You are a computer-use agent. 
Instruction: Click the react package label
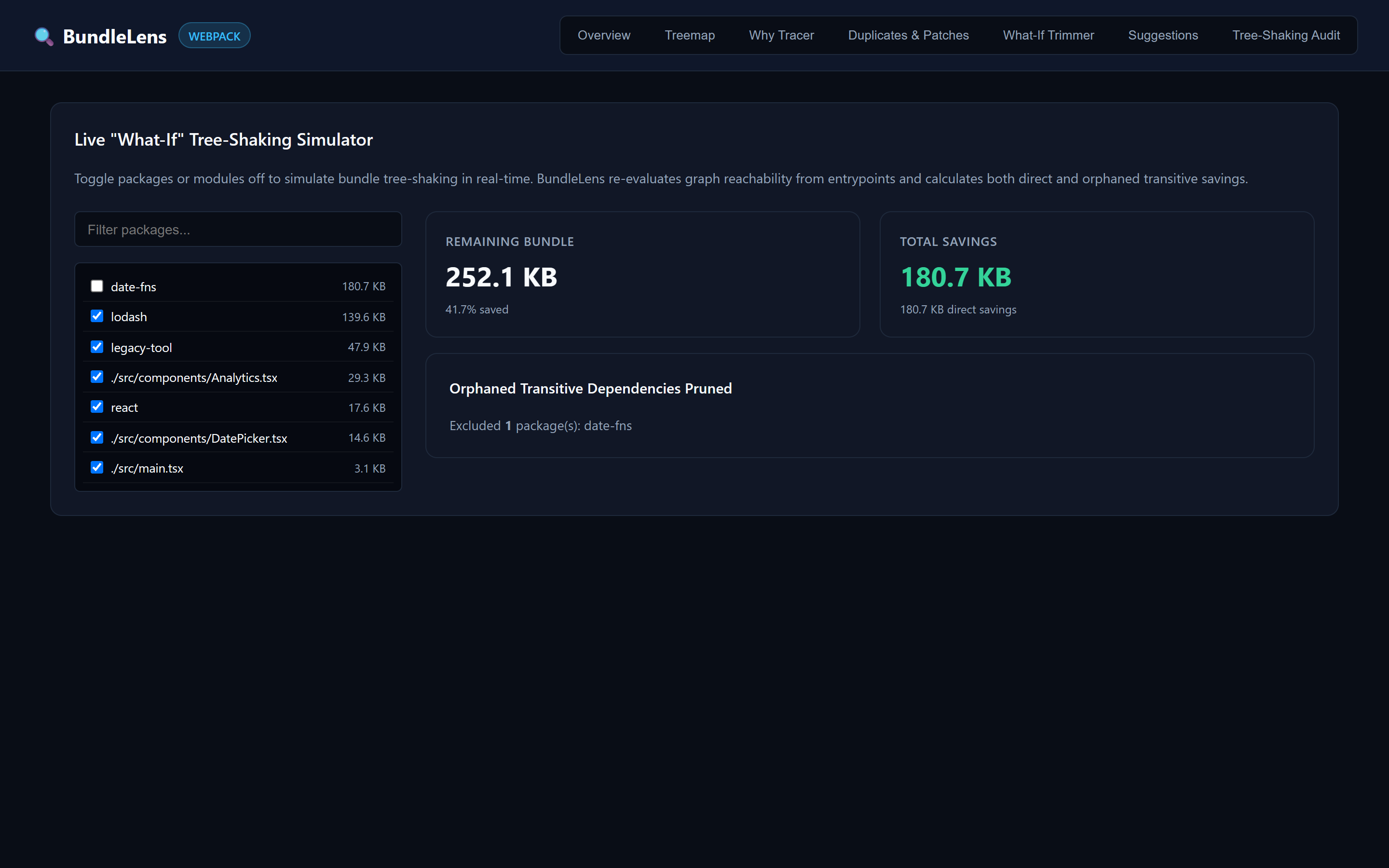pyautogui.click(x=124, y=407)
